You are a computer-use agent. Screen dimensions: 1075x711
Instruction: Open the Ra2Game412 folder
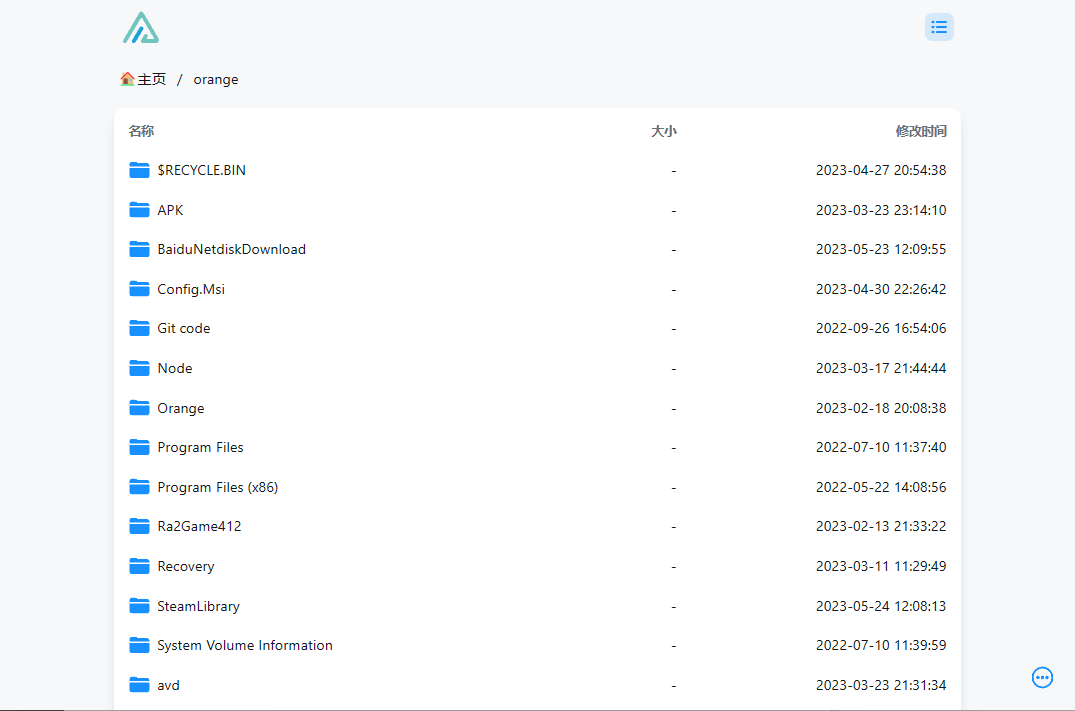[x=199, y=526]
